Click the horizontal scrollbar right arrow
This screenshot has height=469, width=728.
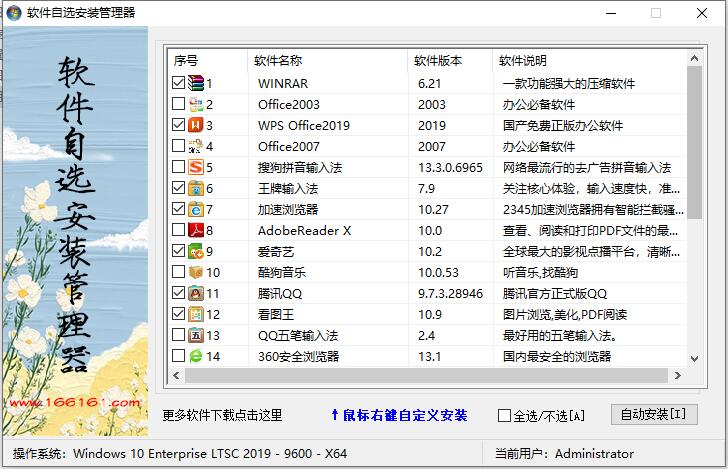coord(677,375)
